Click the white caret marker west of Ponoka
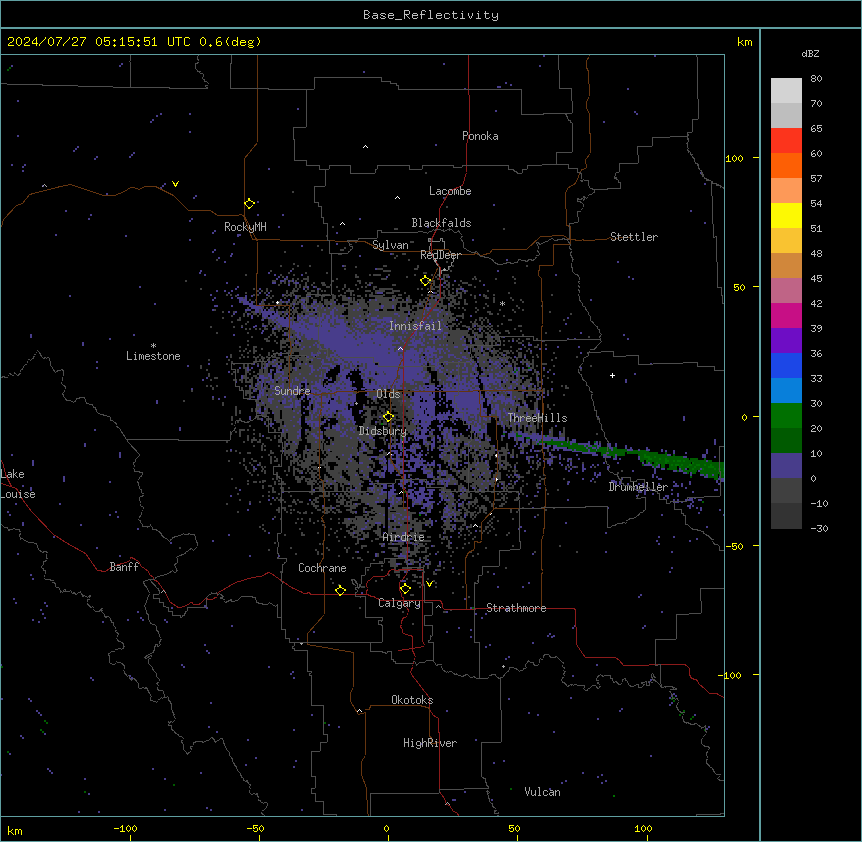 tap(365, 147)
